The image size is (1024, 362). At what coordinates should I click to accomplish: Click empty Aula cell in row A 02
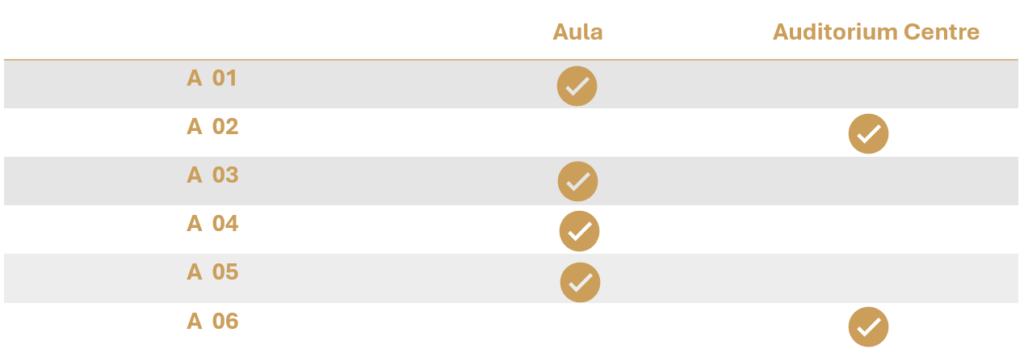[x=577, y=133]
